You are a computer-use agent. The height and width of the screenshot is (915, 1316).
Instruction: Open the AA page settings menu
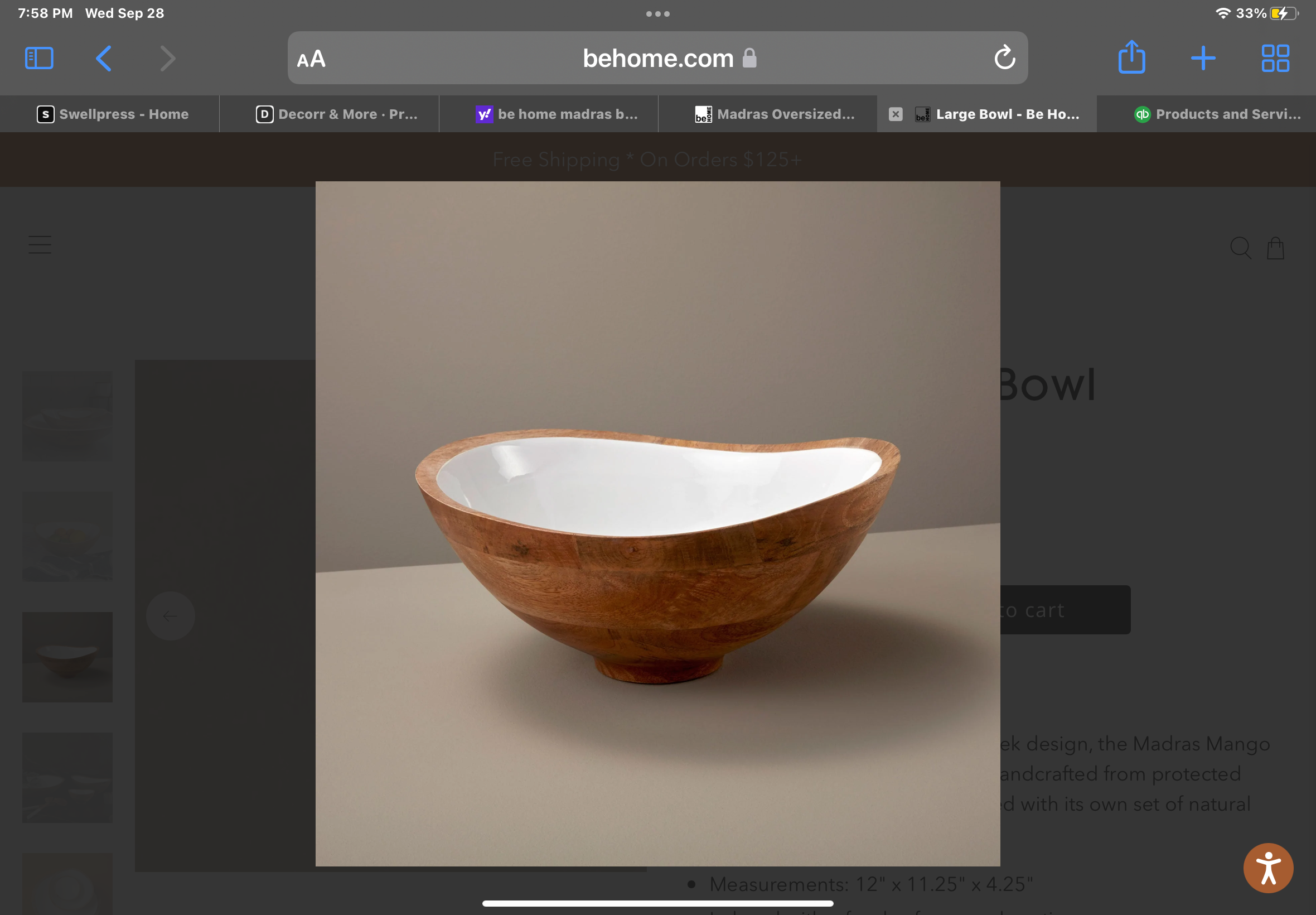coord(311,57)
